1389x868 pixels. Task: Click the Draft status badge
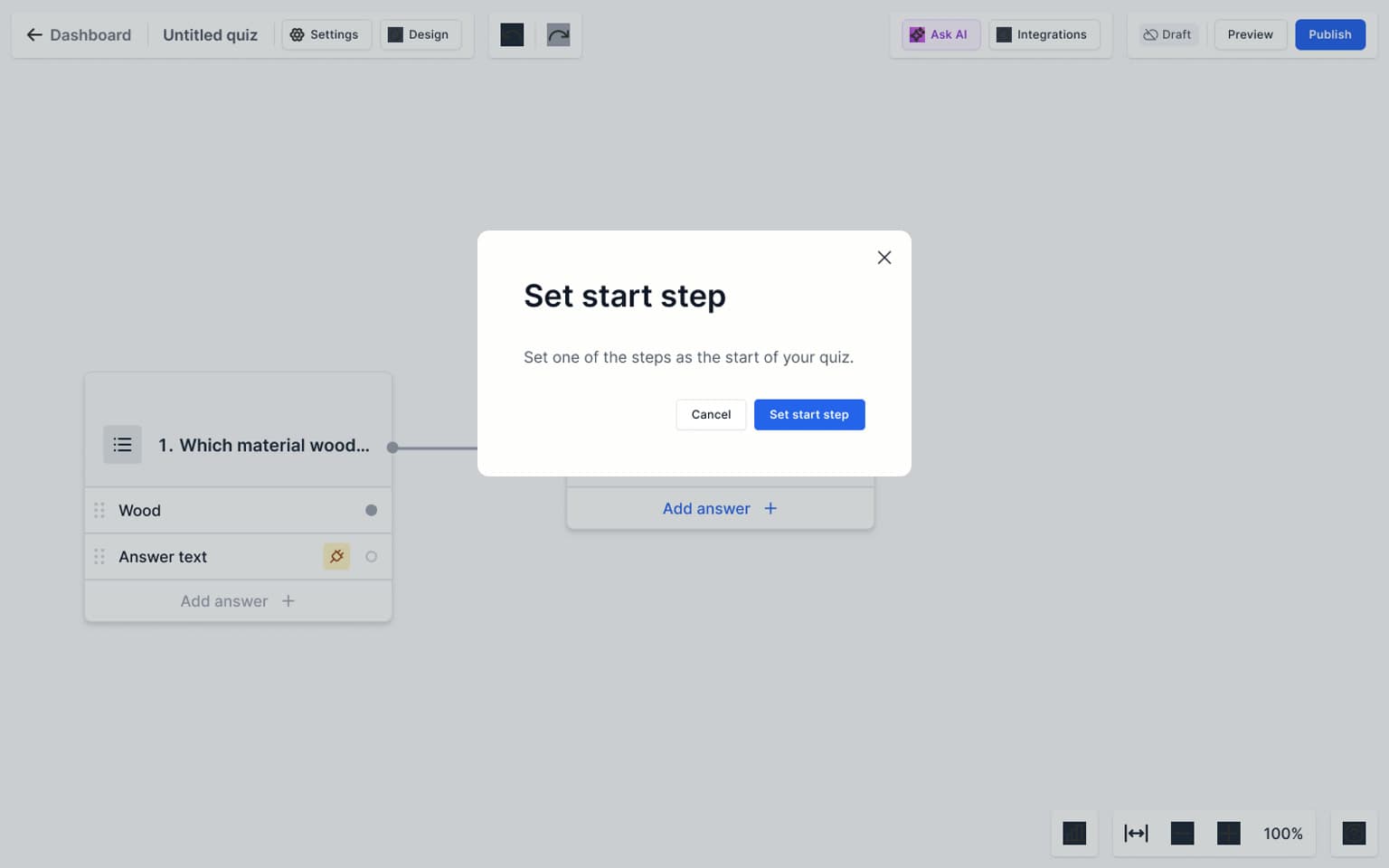(x=1167, y=34)
